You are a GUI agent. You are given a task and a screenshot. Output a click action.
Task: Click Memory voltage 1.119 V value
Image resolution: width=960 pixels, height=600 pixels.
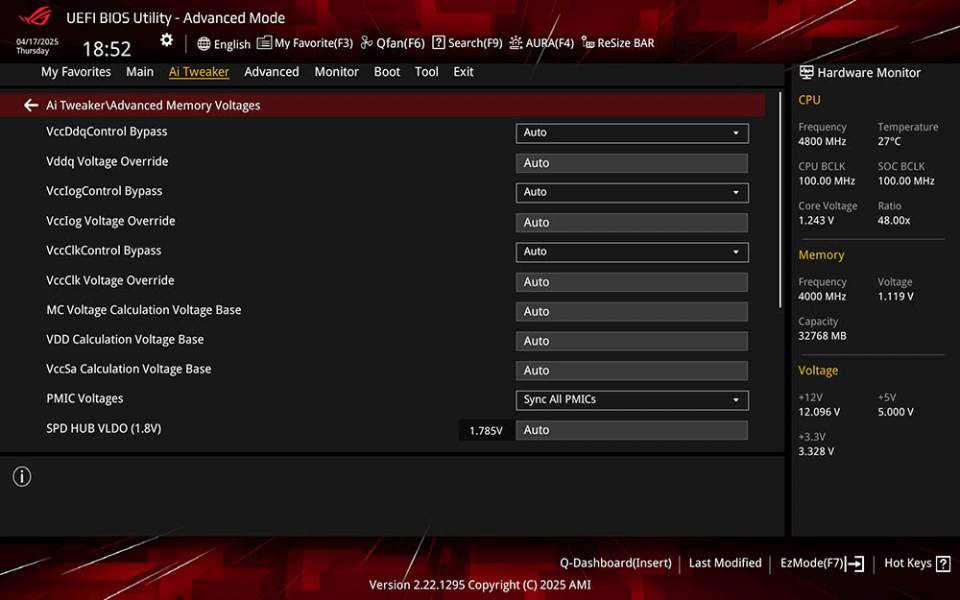pos(896,296)
